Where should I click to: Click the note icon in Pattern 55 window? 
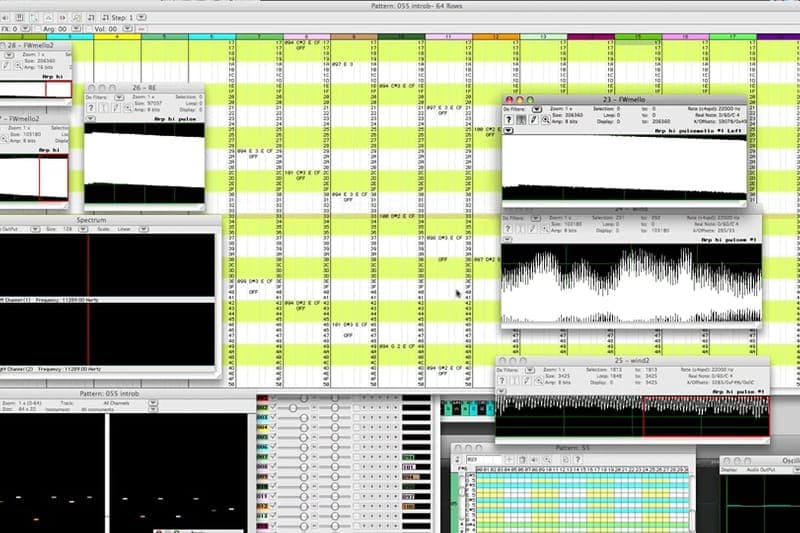(458, 460)
